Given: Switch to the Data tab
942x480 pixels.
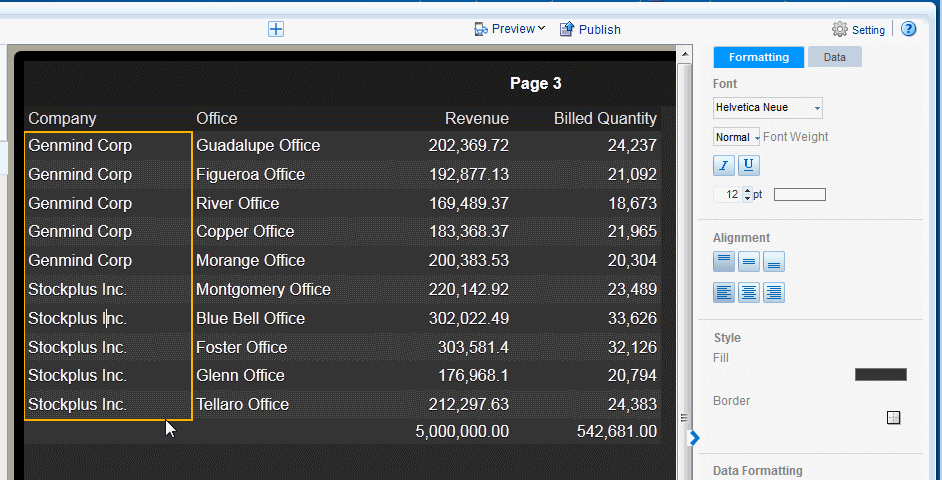Looking at the screenshot, I should (834, 57).
